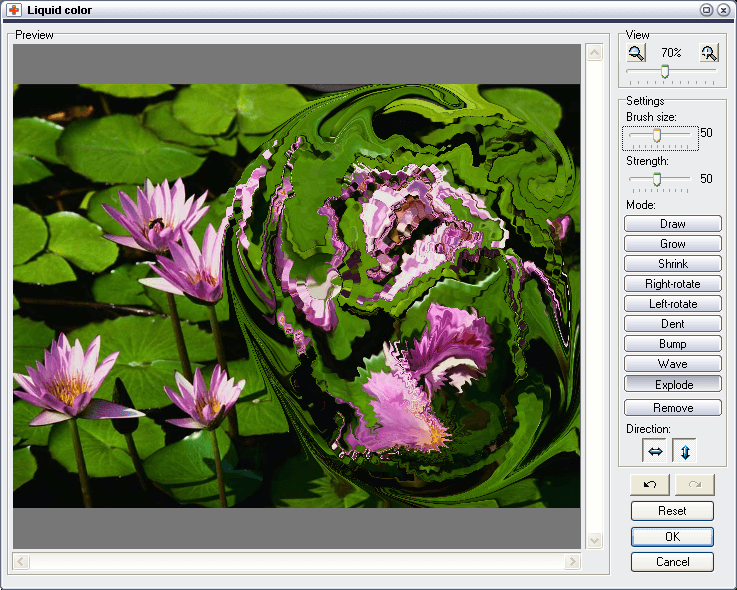Click Cancel to discard changes
737x590 pixels.
[672, 562]
